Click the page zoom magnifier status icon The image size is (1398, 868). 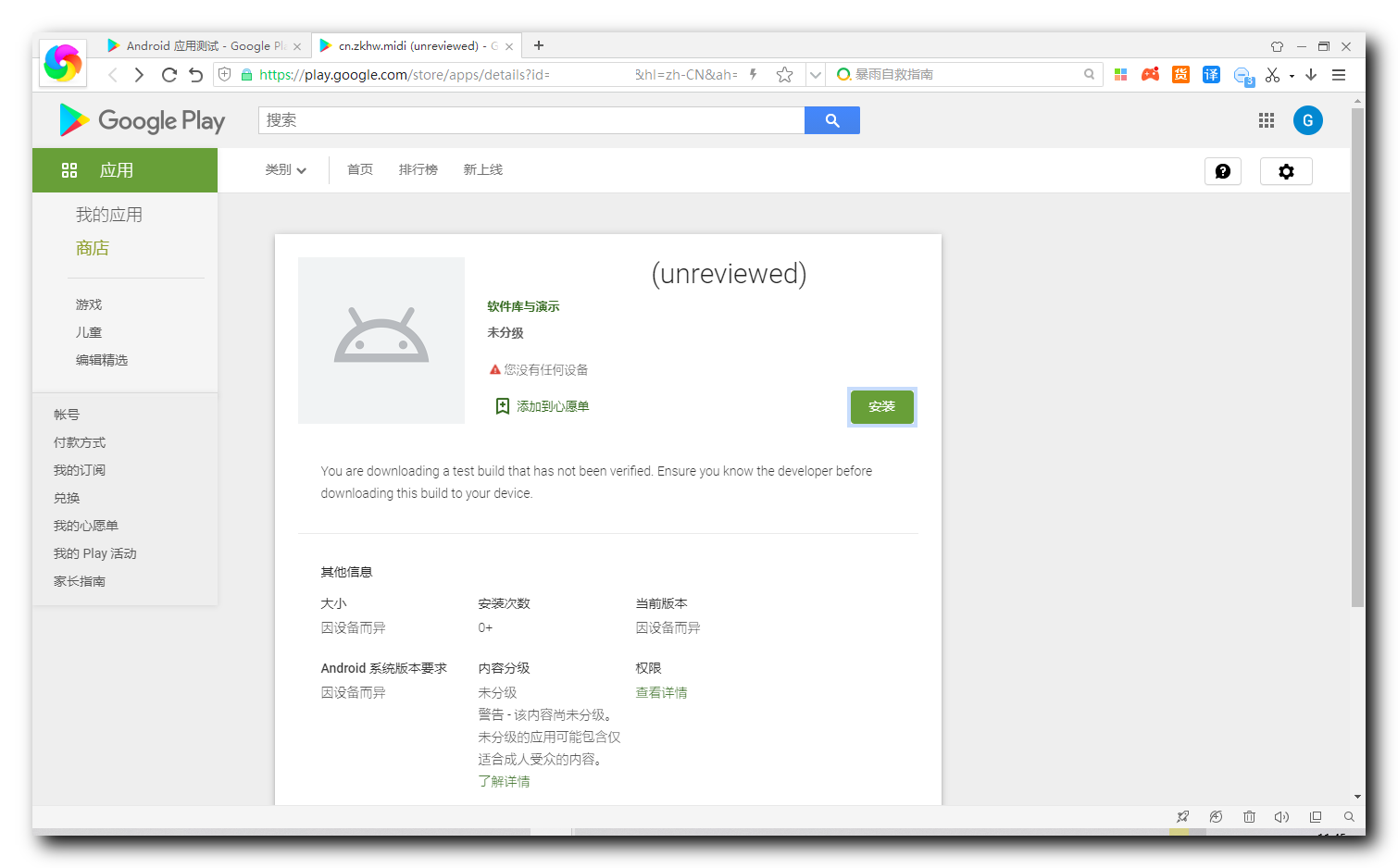pyautogui.click(x=1349, y=816)
